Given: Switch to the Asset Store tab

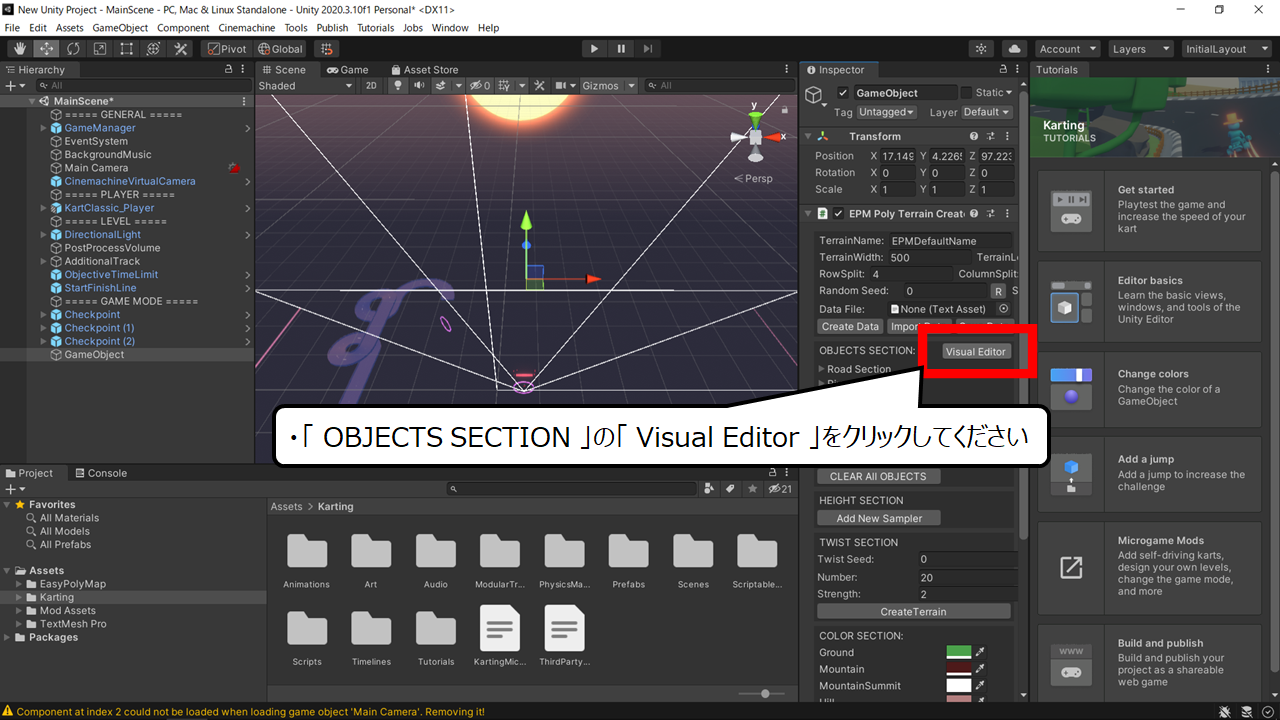Looking at the screenshot, I should point(423,70).
